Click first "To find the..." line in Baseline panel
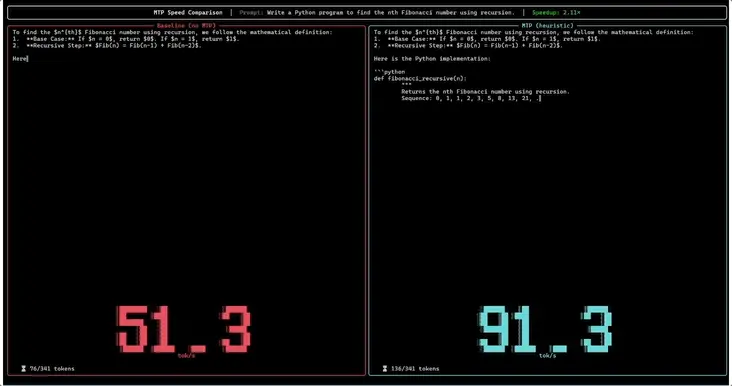This screenshot has width=732, height=386. (x=173, y=32)
